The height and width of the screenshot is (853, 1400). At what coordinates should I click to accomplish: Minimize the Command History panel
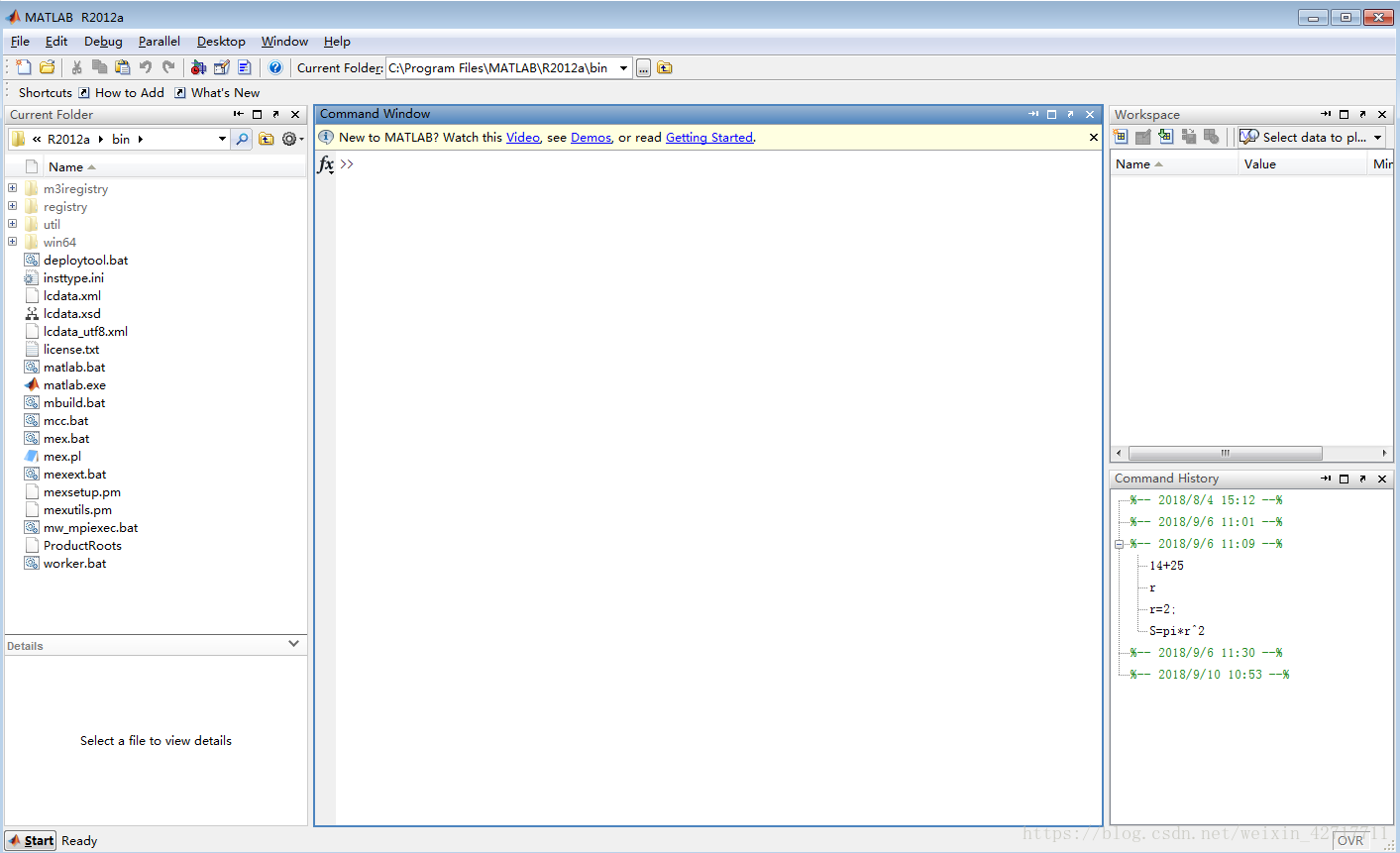coord(1326,479)
